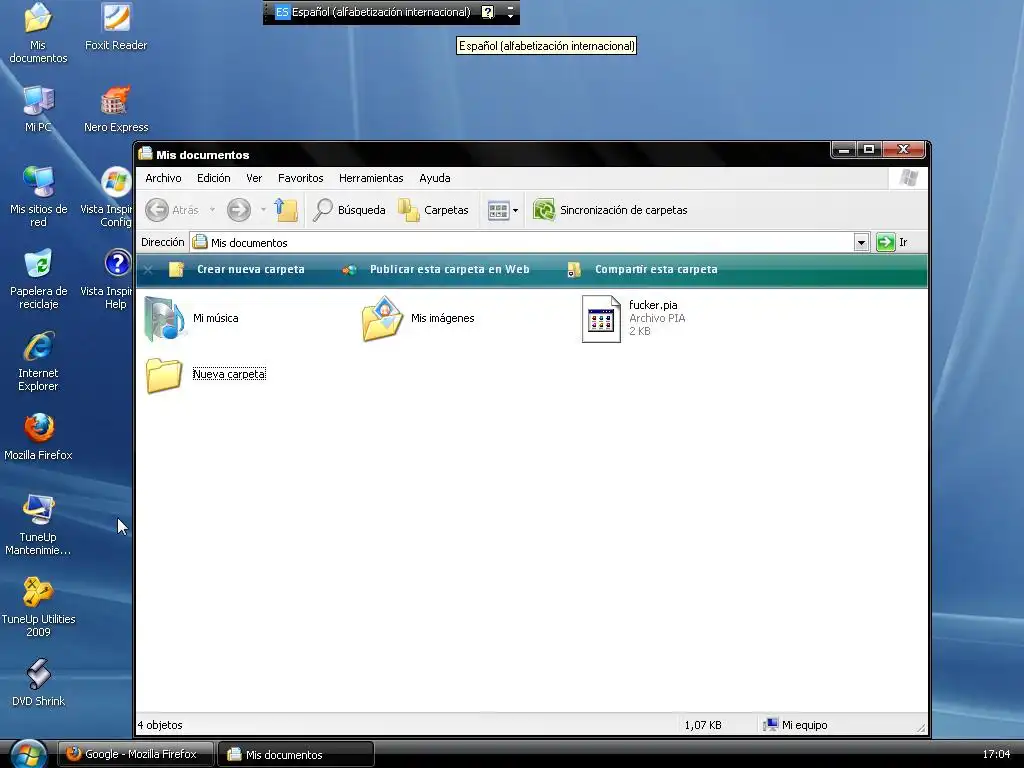
Task: Expand the forward history dropdown arrow
Action: click(263, 210)
